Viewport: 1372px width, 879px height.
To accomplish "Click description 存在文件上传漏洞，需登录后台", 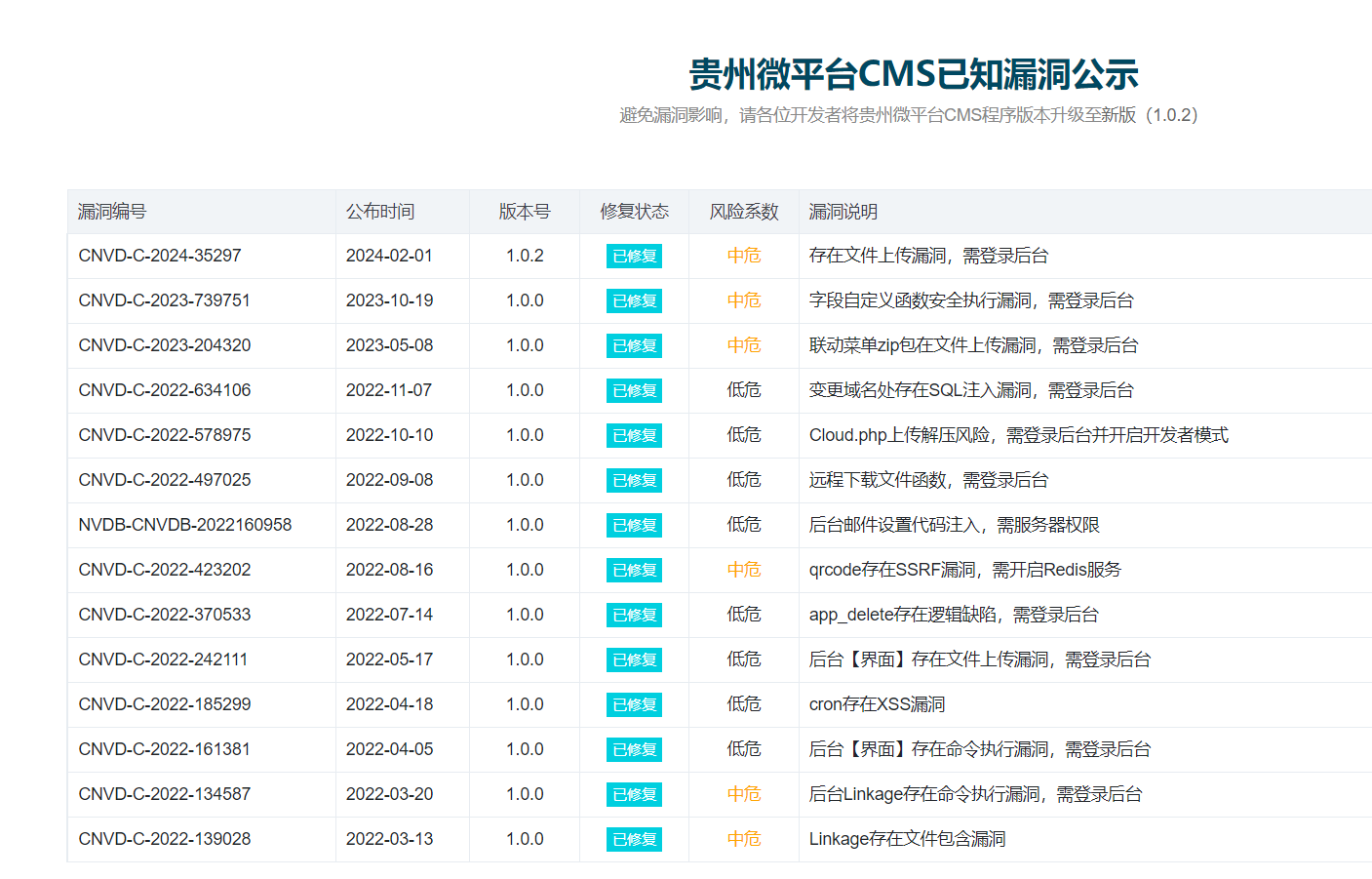I will click(x=928, y=256).
